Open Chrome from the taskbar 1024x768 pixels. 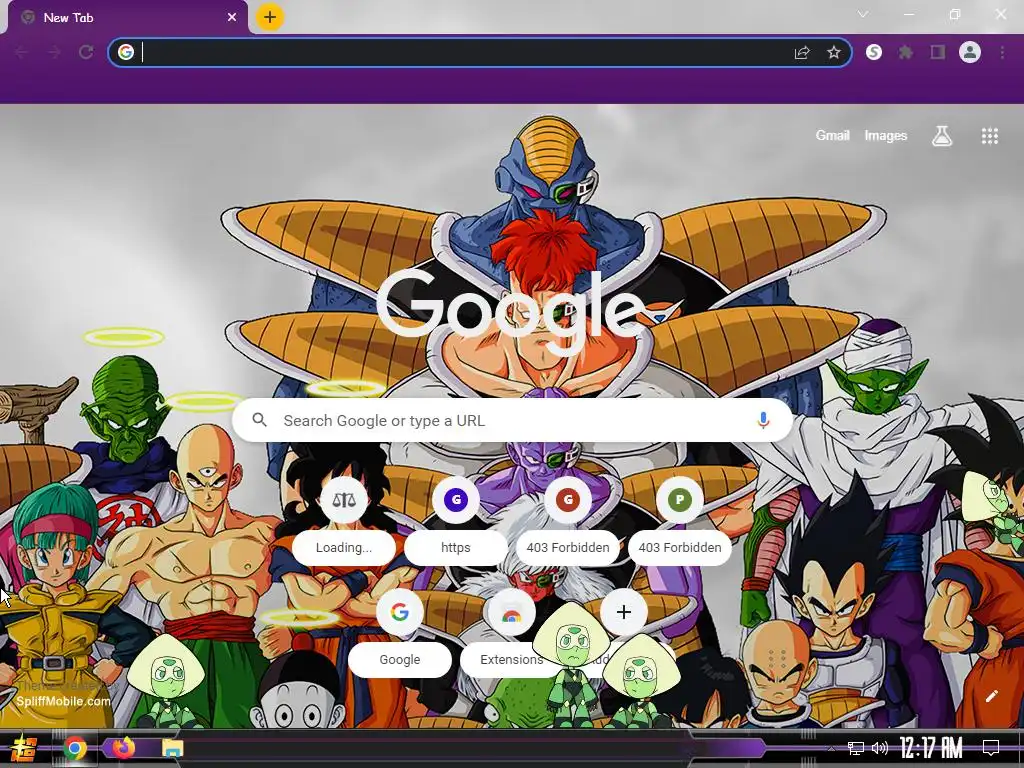tap(75, 748)
